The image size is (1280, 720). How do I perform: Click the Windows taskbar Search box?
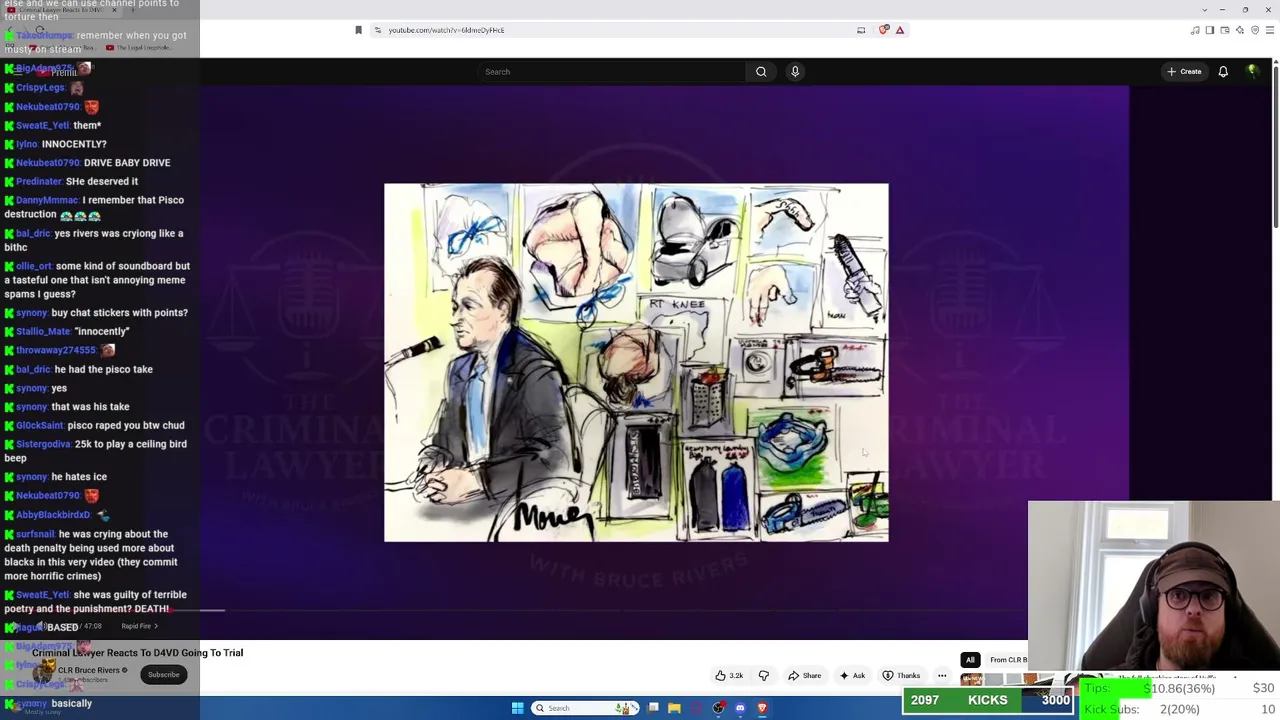[x=586, y=709]
